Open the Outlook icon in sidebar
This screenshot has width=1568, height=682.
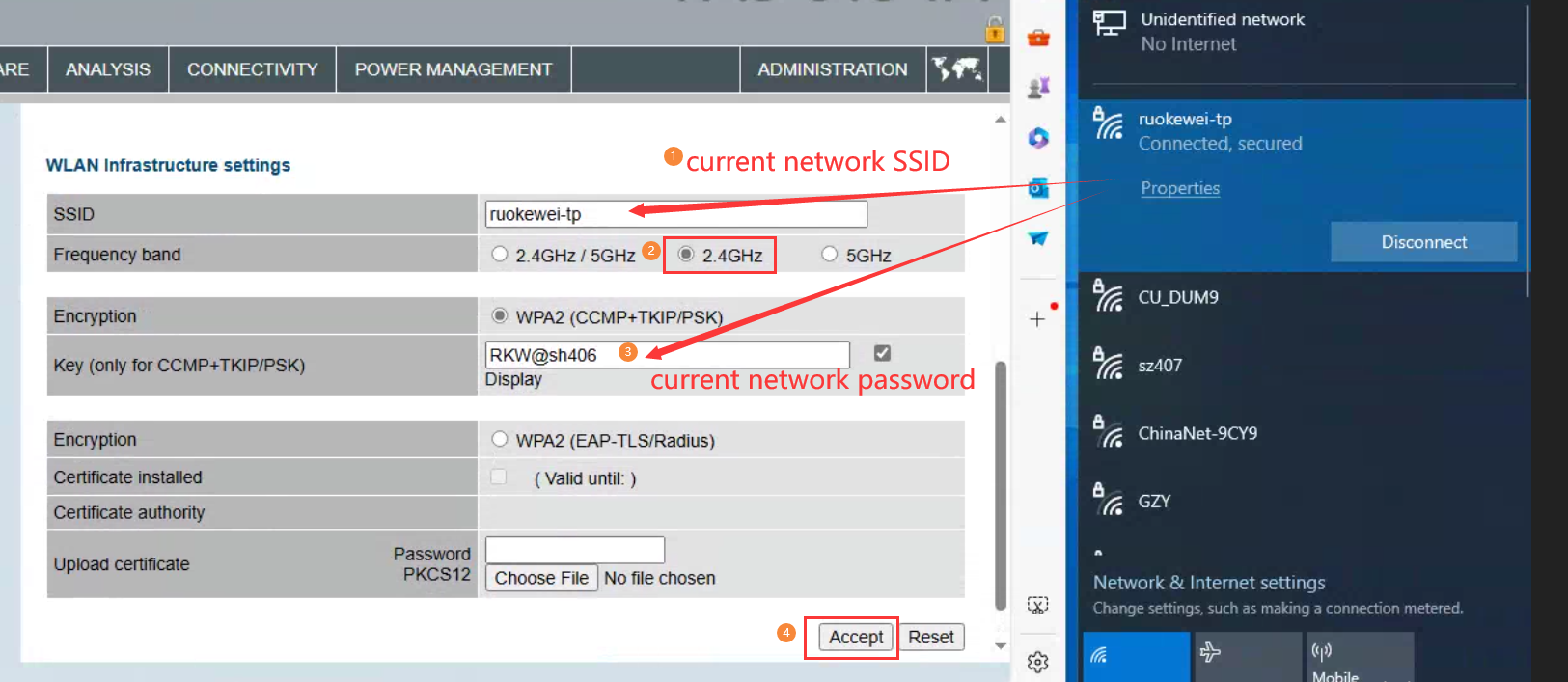pyautogui.click(x=1038, y=188)
